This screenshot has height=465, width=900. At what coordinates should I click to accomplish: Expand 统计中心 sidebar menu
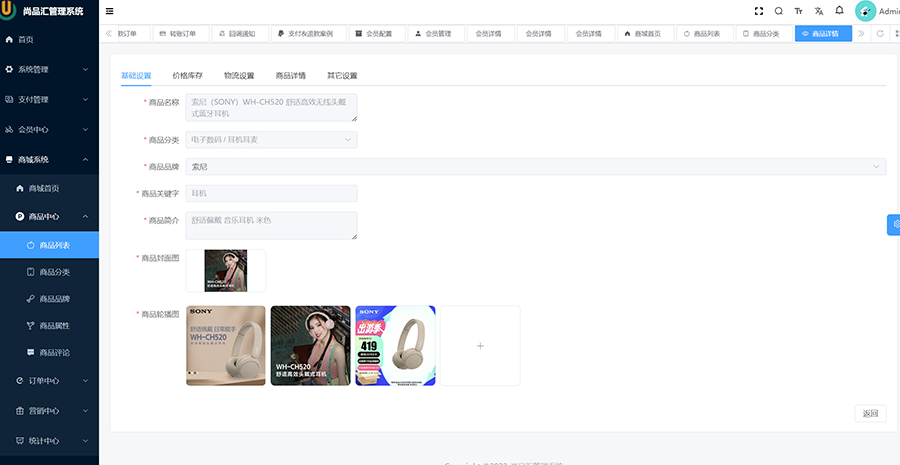pyautogui.click(x=49, y=441)
